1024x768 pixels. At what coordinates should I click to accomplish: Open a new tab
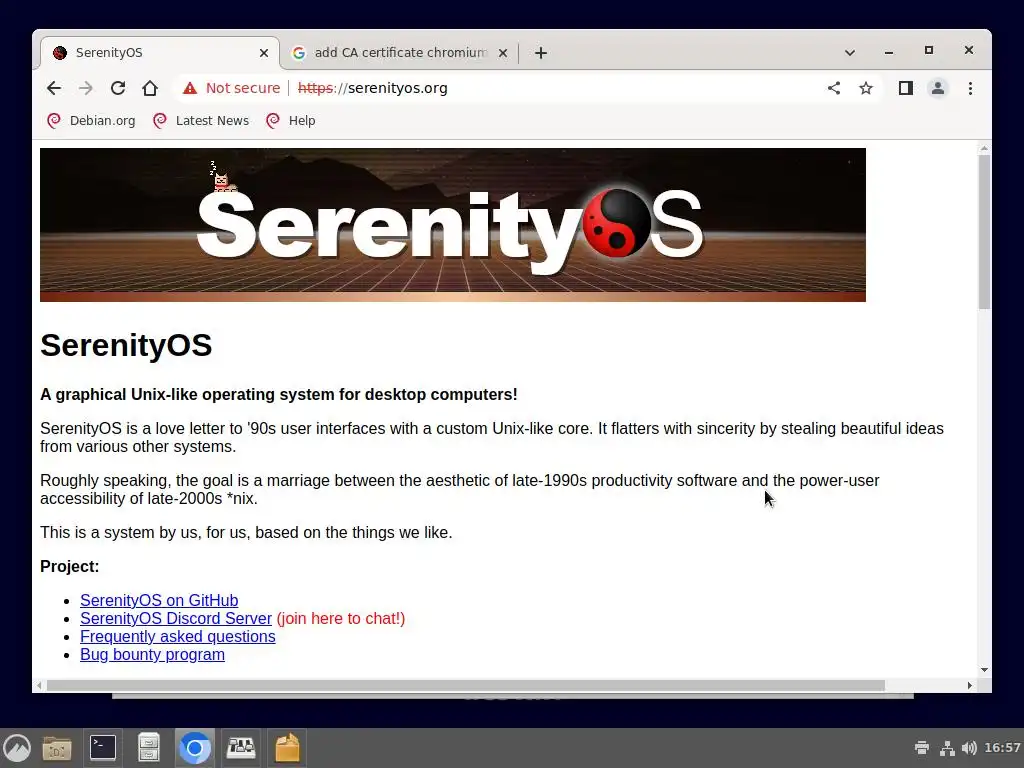click(x=541, y=53)
